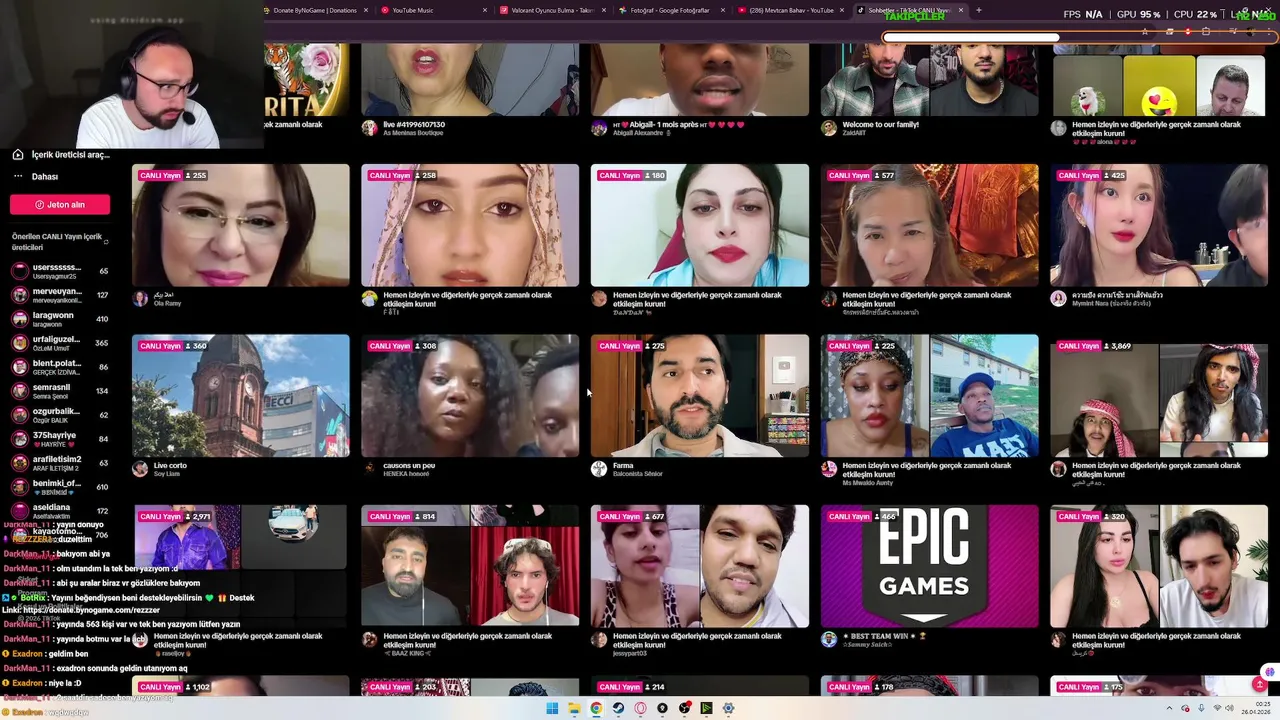The height and width of the screenshot is (720, 1280).
Task: Open laragwonn suggested live creator
Action: (x=58, y=319)
